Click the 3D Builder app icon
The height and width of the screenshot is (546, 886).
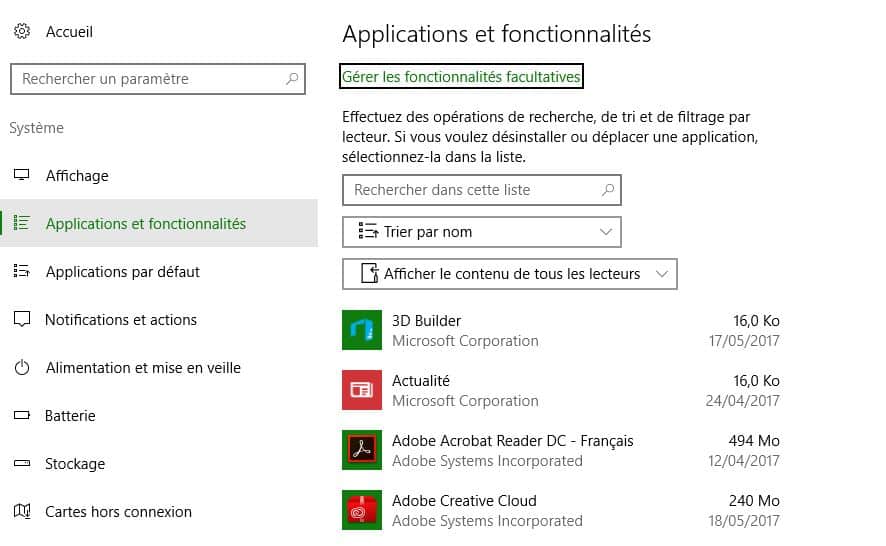pos(362,330)
